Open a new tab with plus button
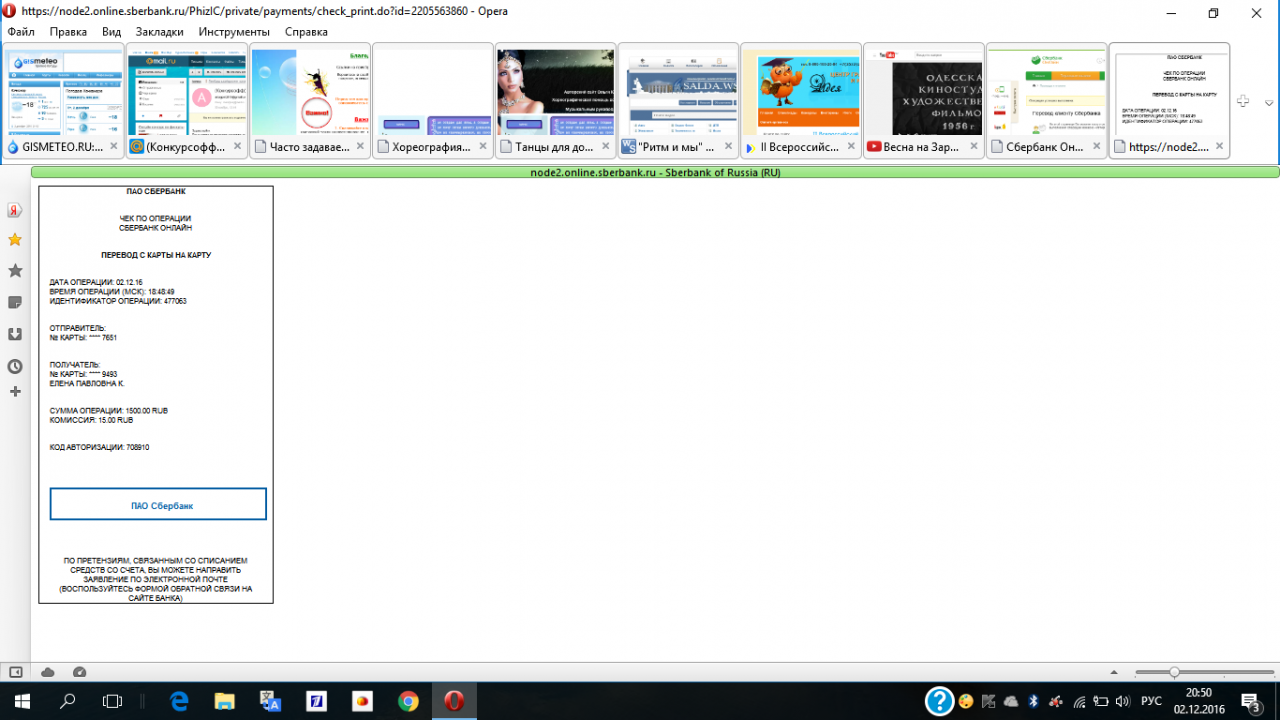1280x720 pixels. click(1243, 101)
